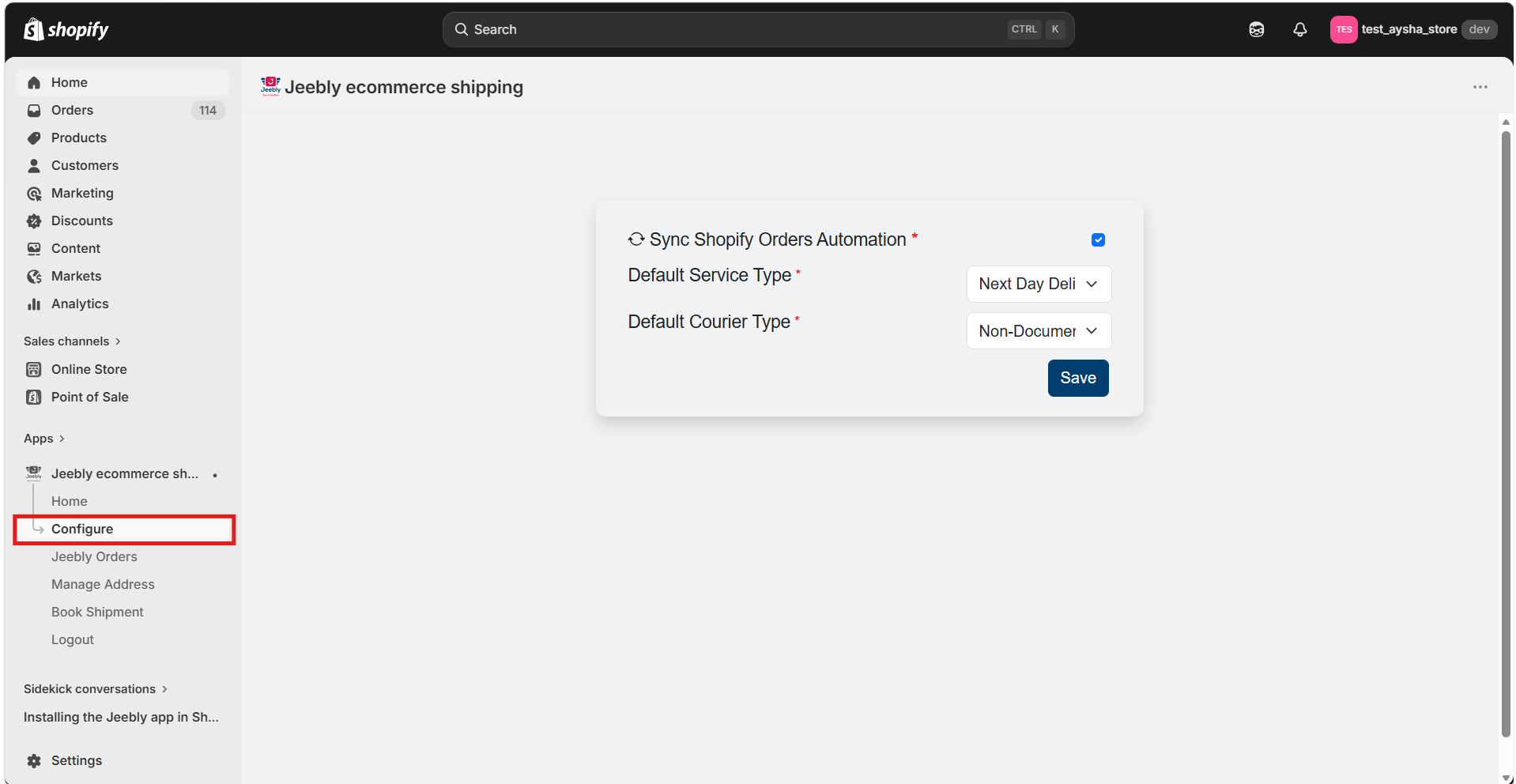Open Default Courier Type dropdown
The image size is (1516, 784).
click(1039, 330)
